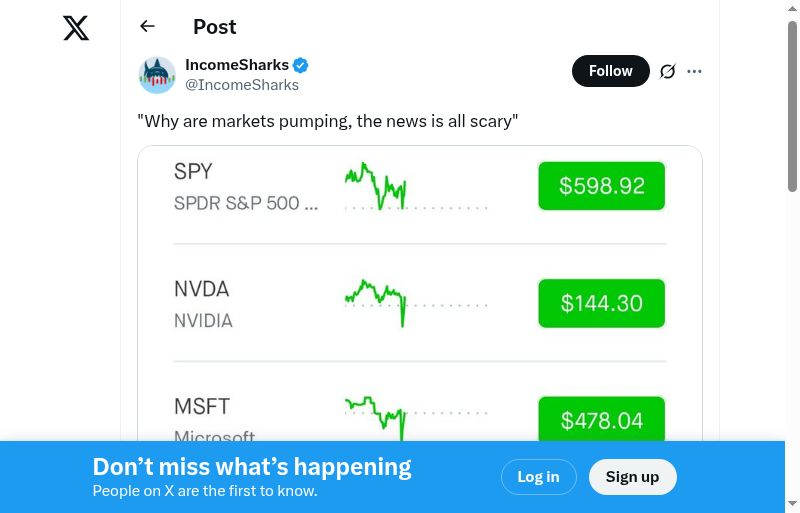800x513 pixels.
Task: Click the Grok explain-post icon
Action: (x=667, y=71)
